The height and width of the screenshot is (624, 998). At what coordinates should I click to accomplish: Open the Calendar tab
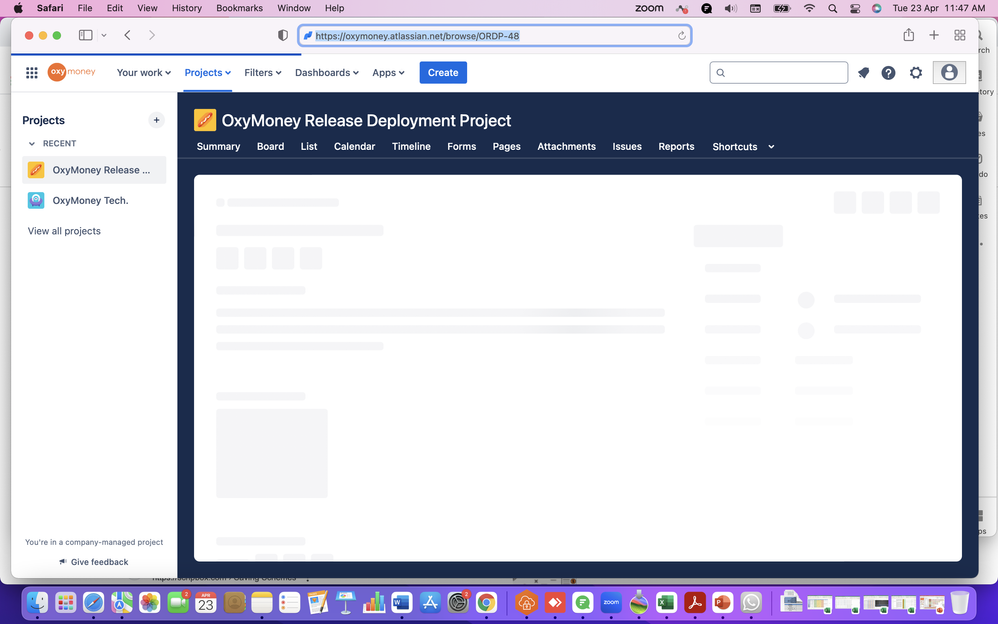point(355,146)
